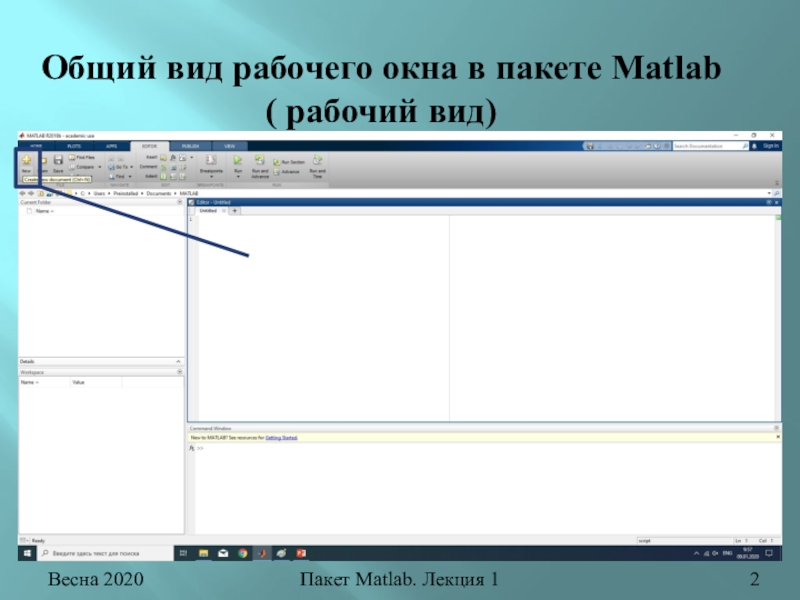Click the Indent smart-indent icon
Screen dimensions: 800x600
click(x=163, y=177)
